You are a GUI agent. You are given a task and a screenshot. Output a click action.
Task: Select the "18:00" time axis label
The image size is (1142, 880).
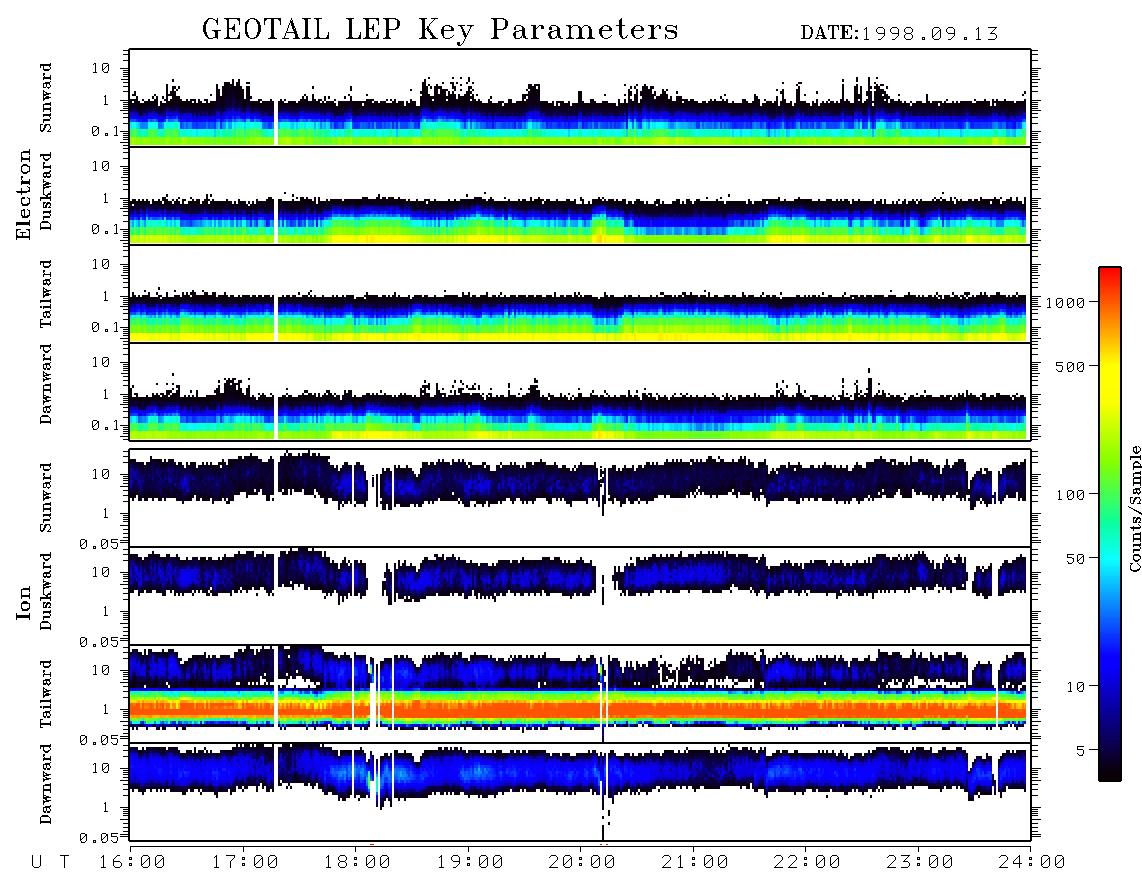point(358,862)
